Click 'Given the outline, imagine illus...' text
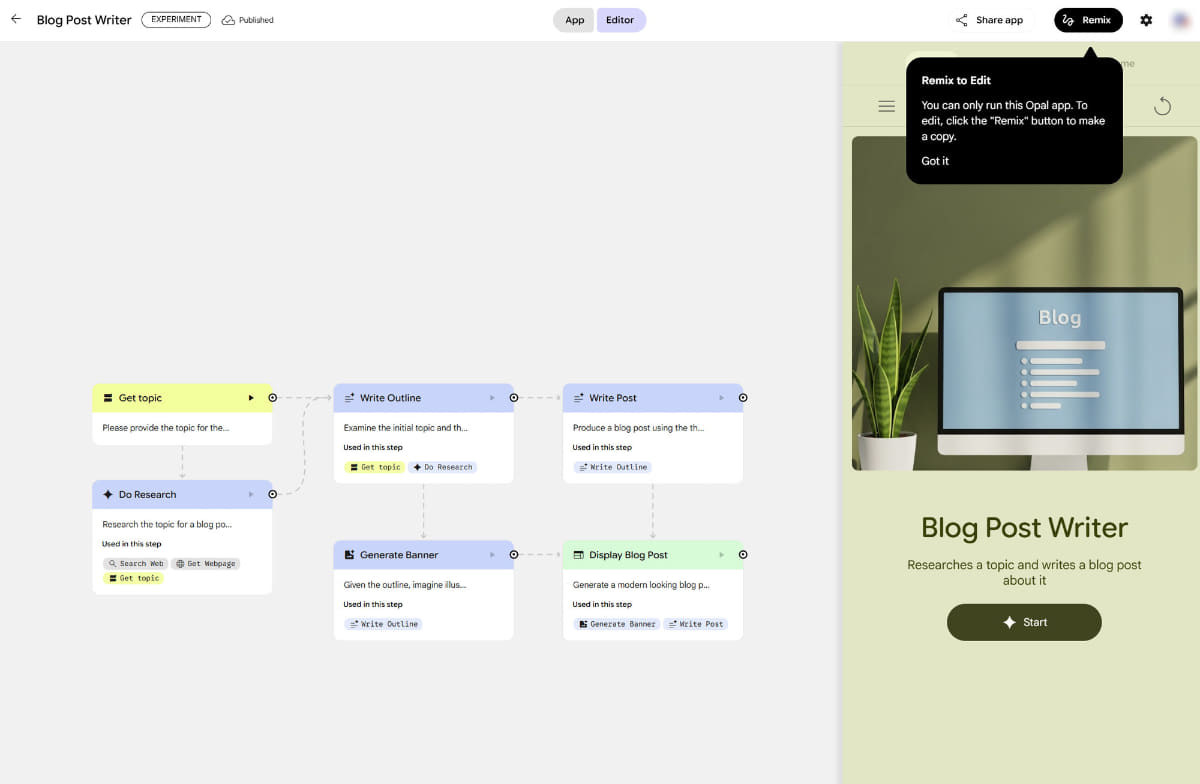The image size is (1200, 784). click(405, 585)
